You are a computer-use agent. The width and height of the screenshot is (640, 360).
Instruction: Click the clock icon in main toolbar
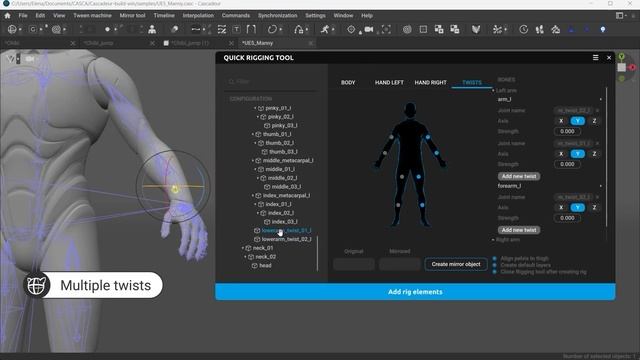(523, 29)
